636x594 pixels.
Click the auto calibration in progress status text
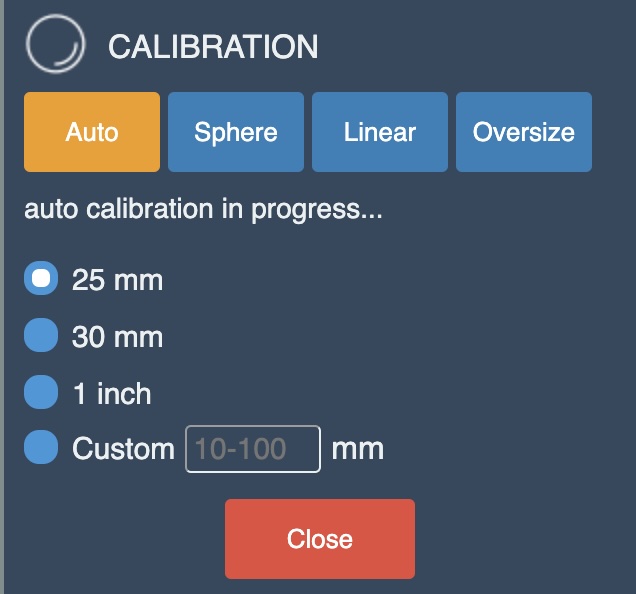[203, 210]
